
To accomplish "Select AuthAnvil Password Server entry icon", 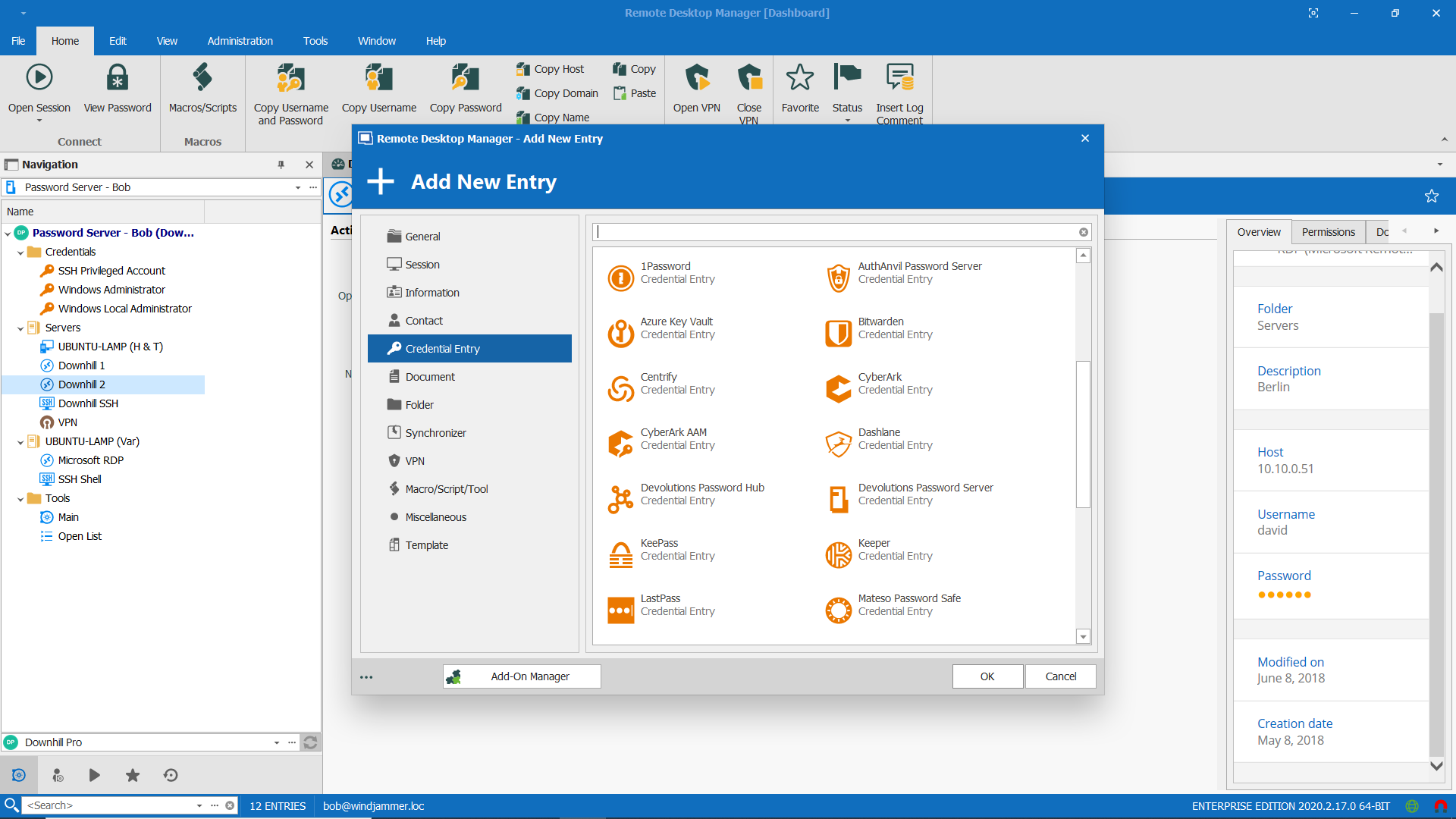I will (839, 278).
